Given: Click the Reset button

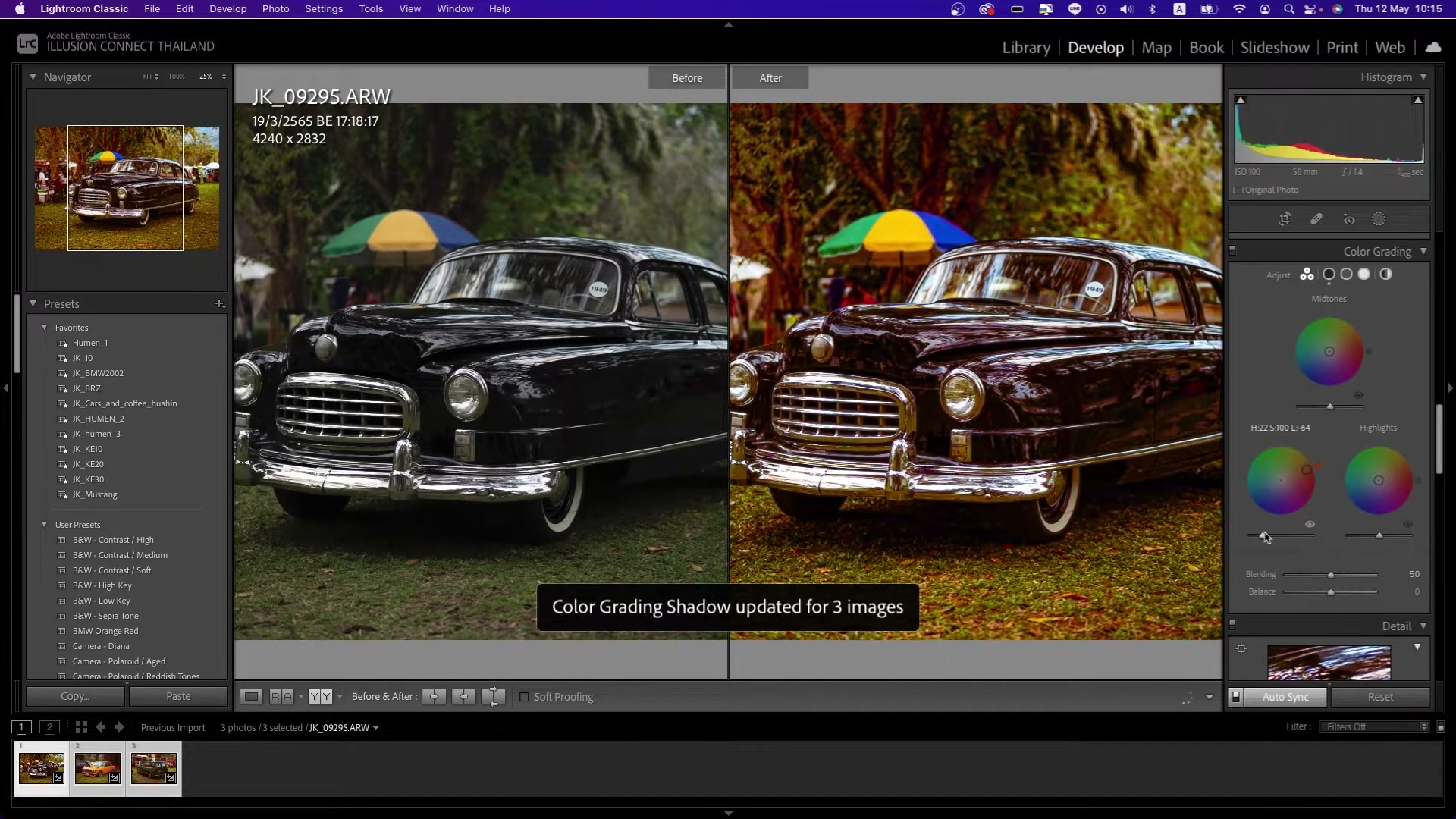Looking at the screenshot, I should click(1380, 696).
